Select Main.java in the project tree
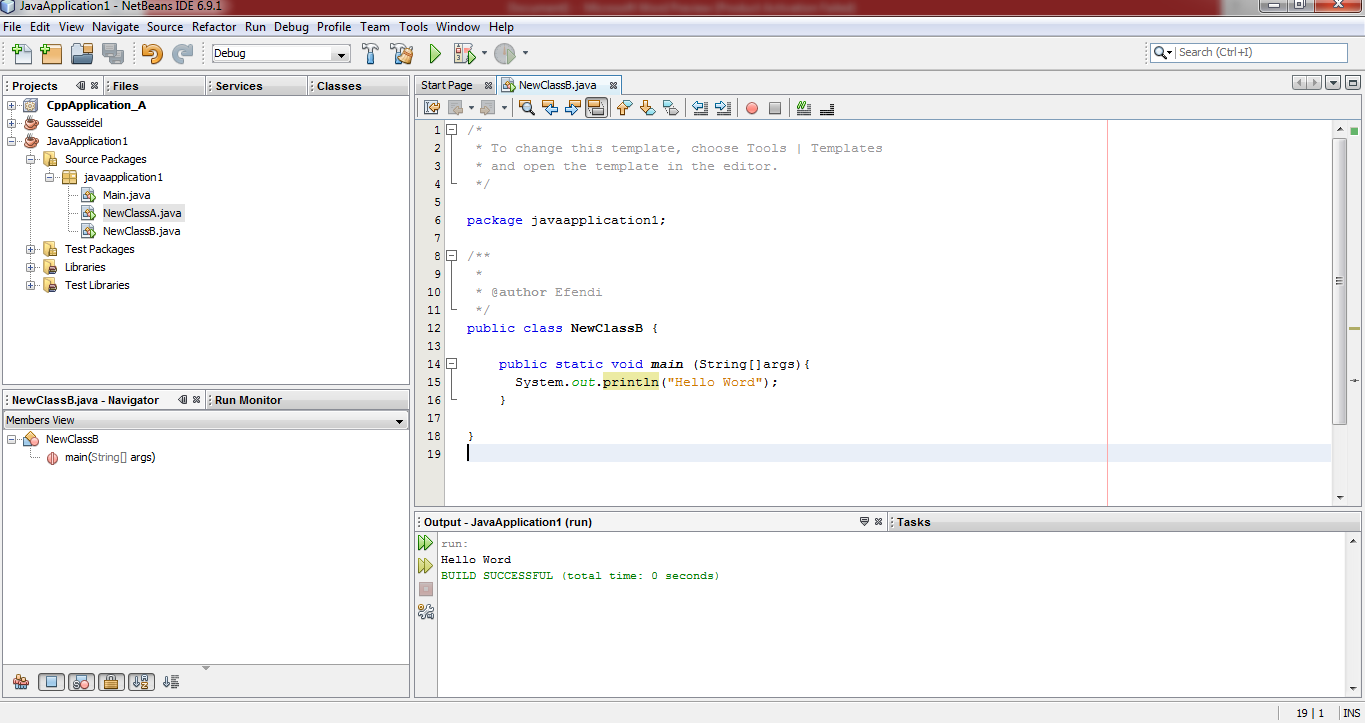The width and height of the screenshot is (1365, 723). point(126,195)
